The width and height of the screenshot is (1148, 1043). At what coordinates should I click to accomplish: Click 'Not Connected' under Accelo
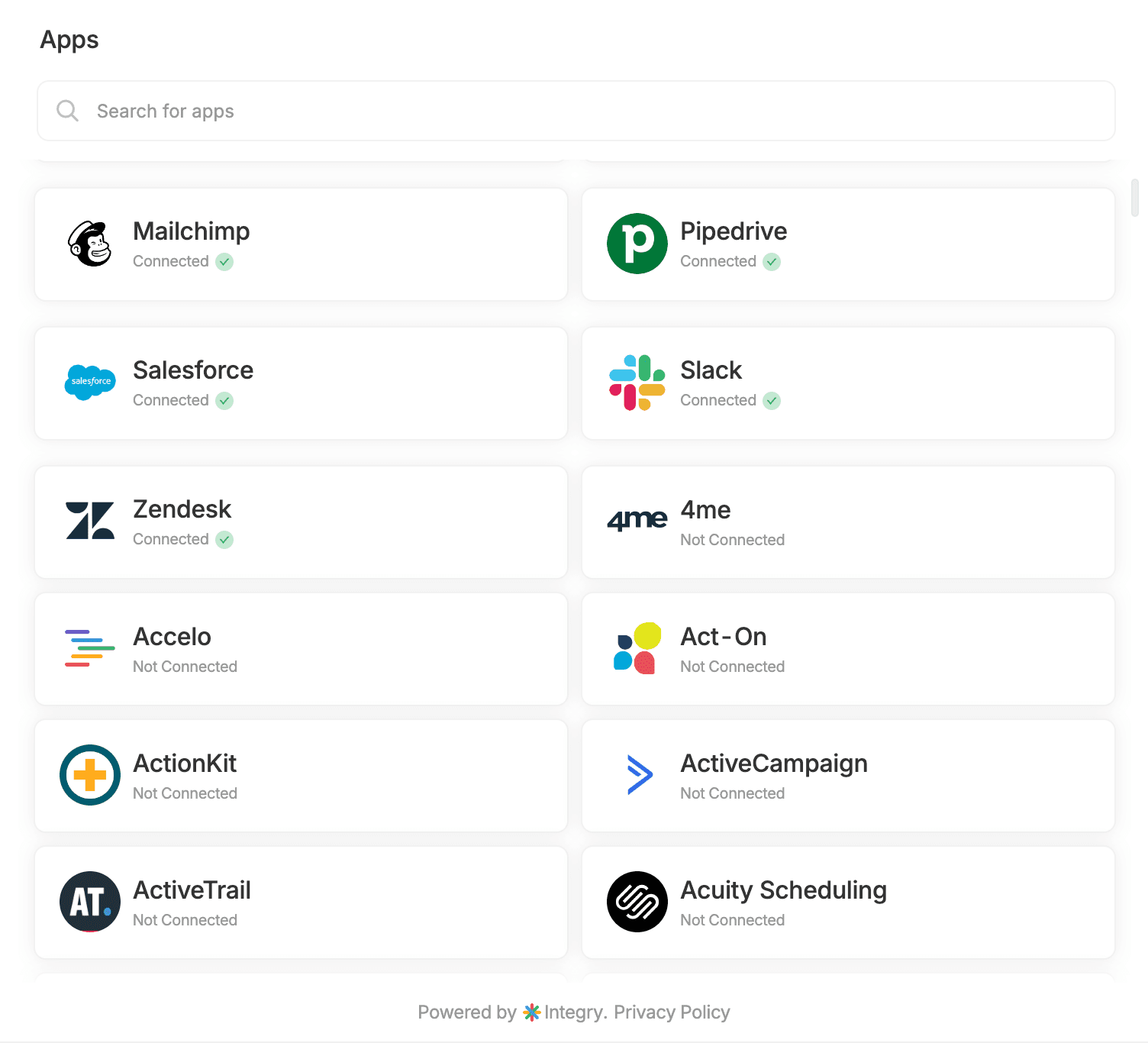(185, 667)
